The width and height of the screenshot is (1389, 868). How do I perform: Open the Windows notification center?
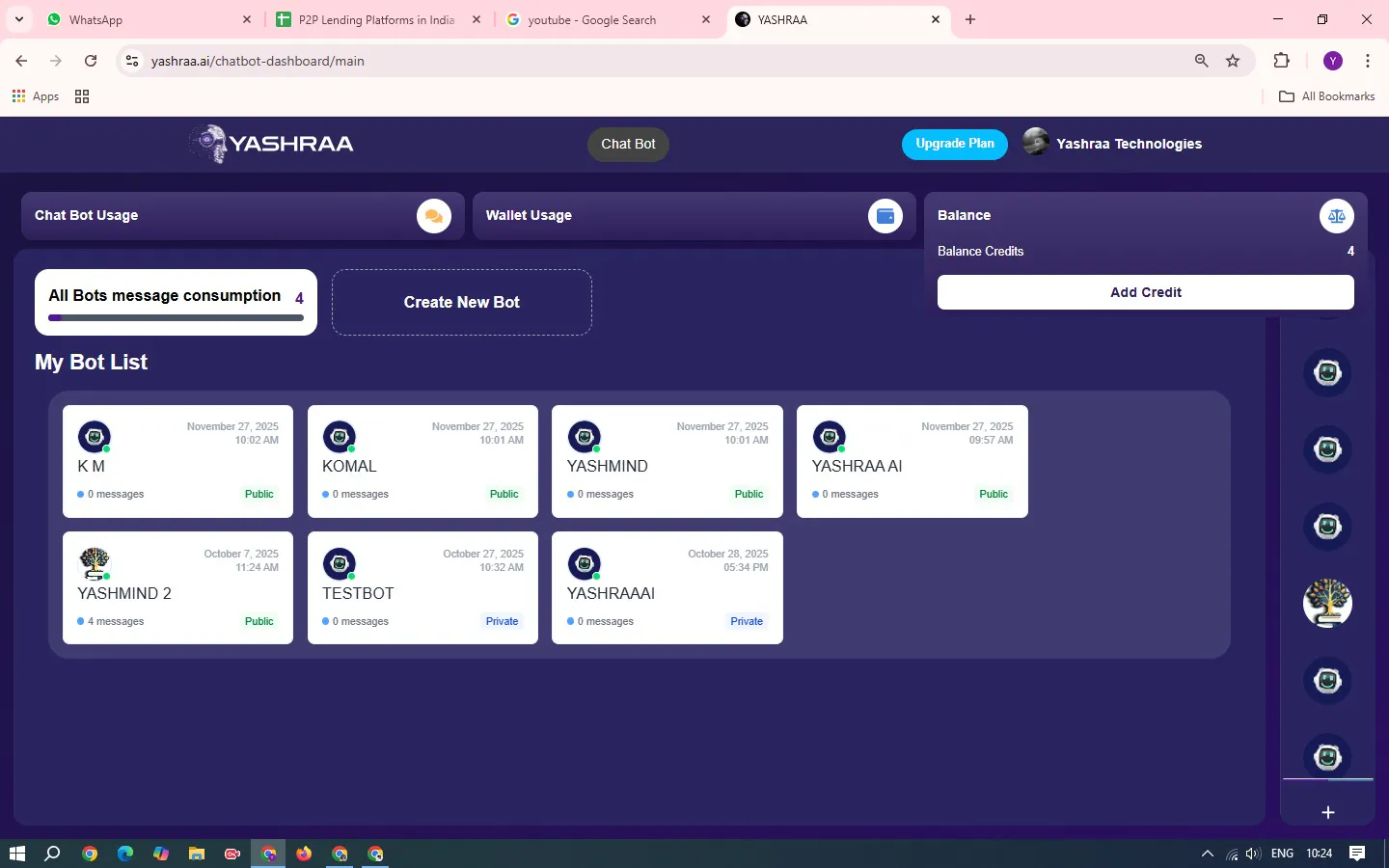(1357, 854)
